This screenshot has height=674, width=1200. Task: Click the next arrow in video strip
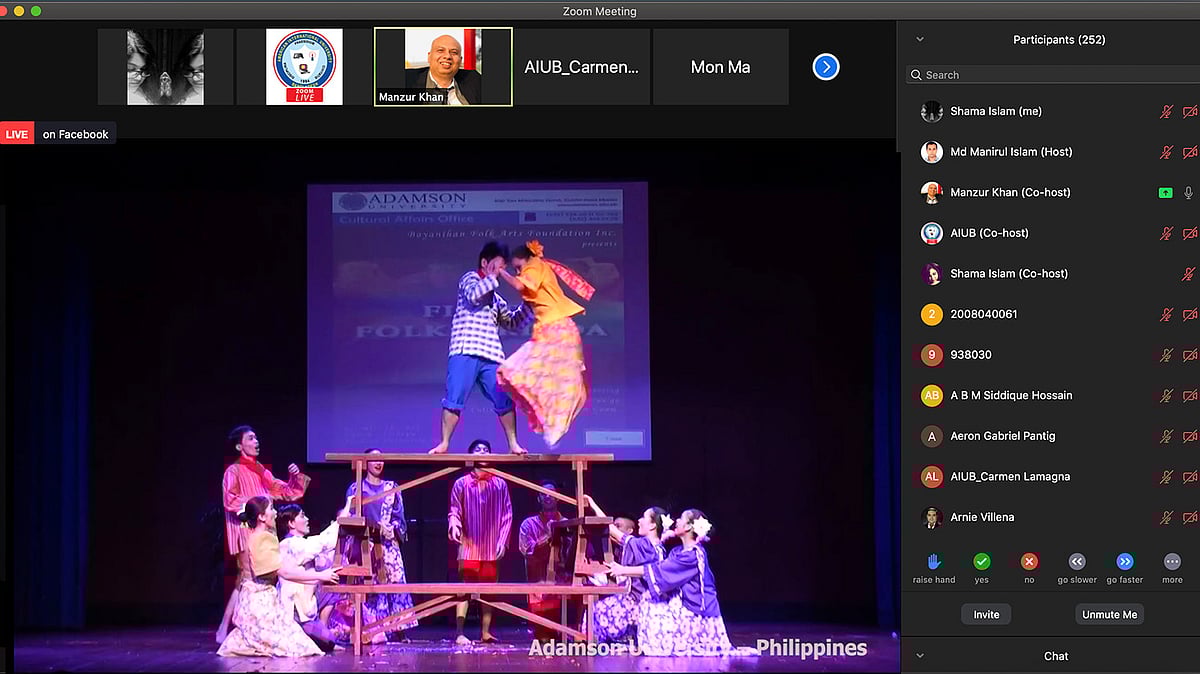click(x=826, y=67)
